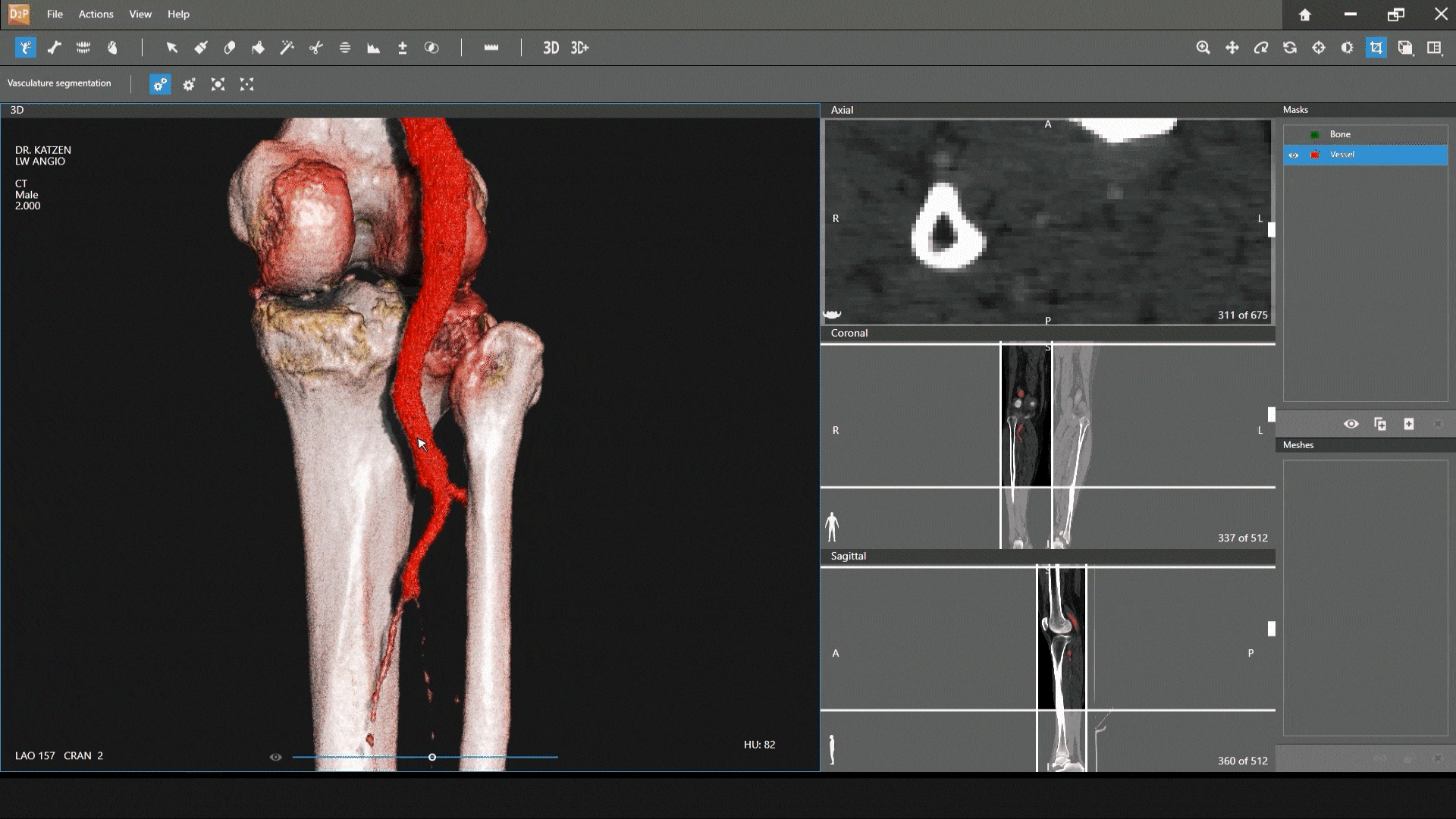
Task: Select the Teeth segmentation module icon
Action: (83, 48)
